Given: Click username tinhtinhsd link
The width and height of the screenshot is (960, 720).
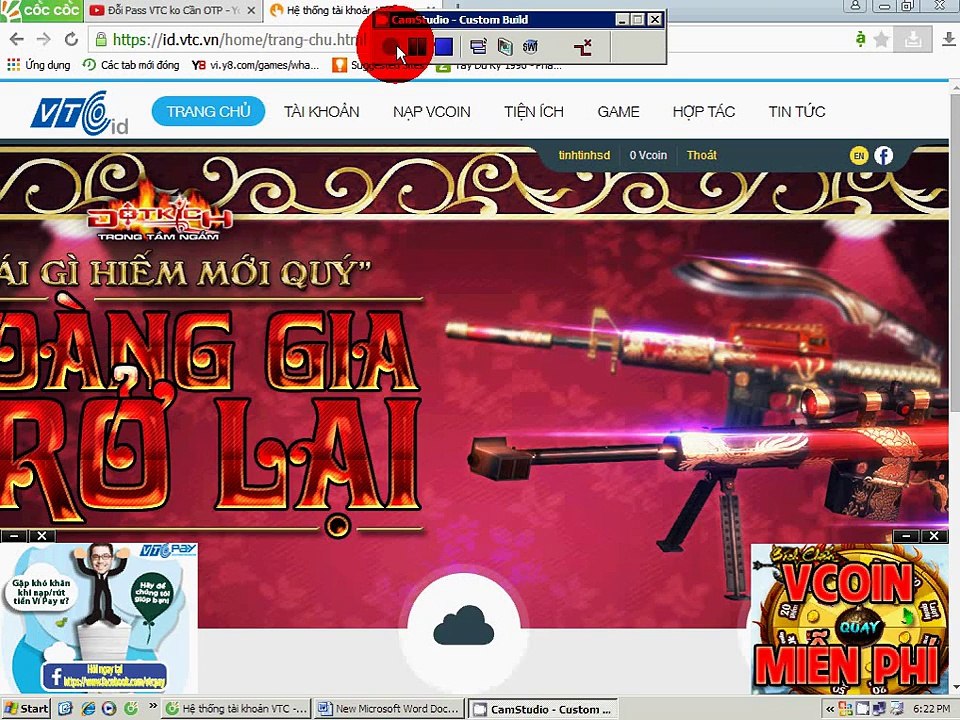Looking at the screenshot, I should (584, 156).
